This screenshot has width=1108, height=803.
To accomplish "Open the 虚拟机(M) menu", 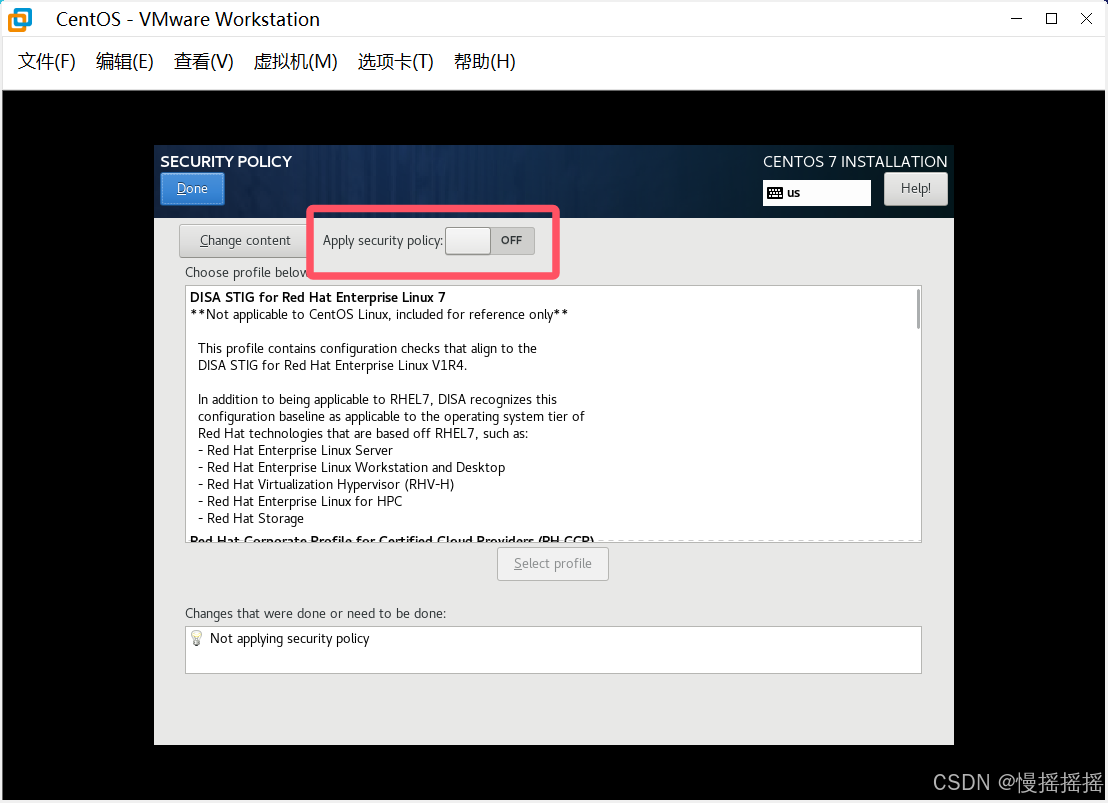I will click(x=296, y=61).
